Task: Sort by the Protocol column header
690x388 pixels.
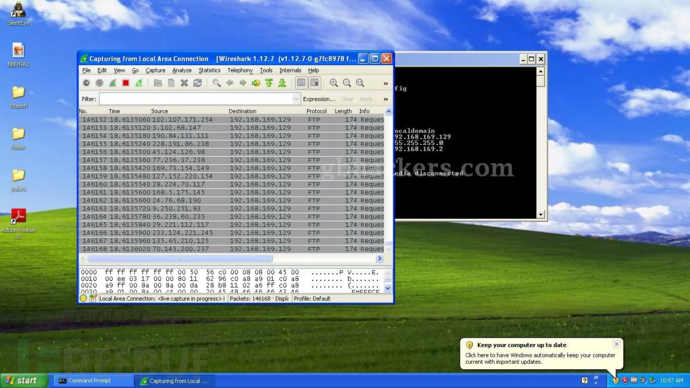Action: click(x=316, y=111)
